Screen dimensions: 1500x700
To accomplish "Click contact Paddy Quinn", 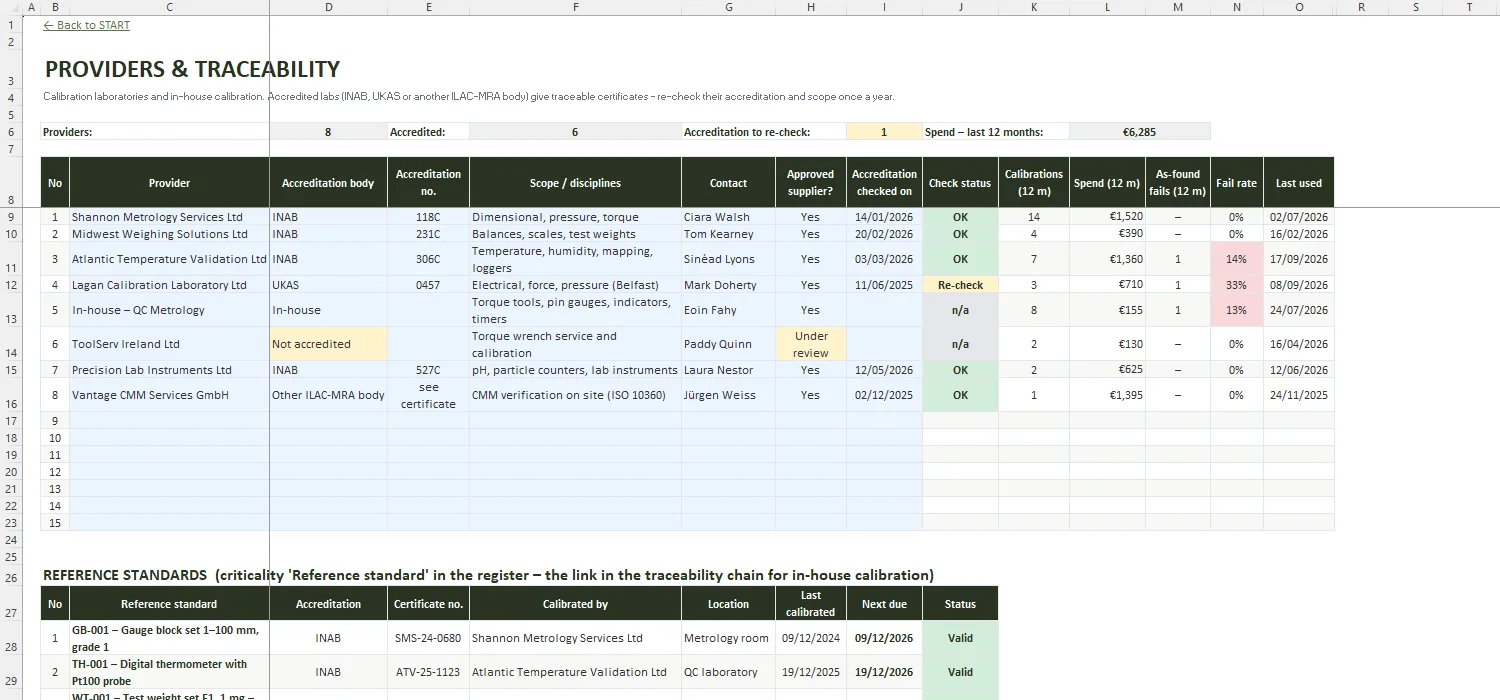I will (x=728, y=344).
